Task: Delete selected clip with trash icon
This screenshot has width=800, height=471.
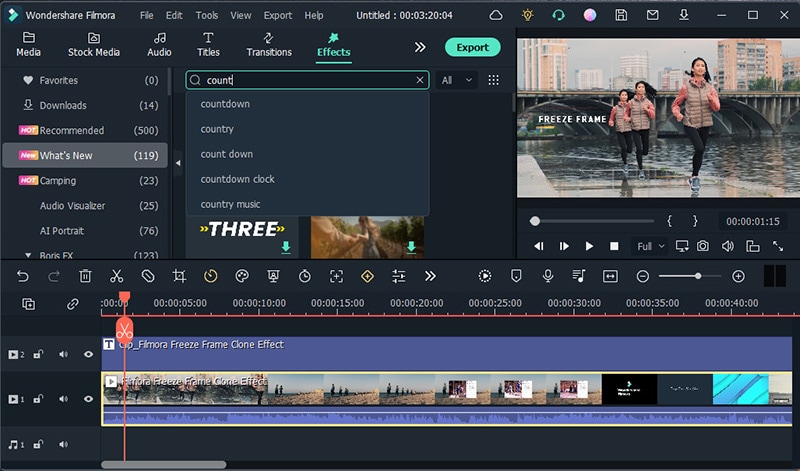Action: click(85, 276)
